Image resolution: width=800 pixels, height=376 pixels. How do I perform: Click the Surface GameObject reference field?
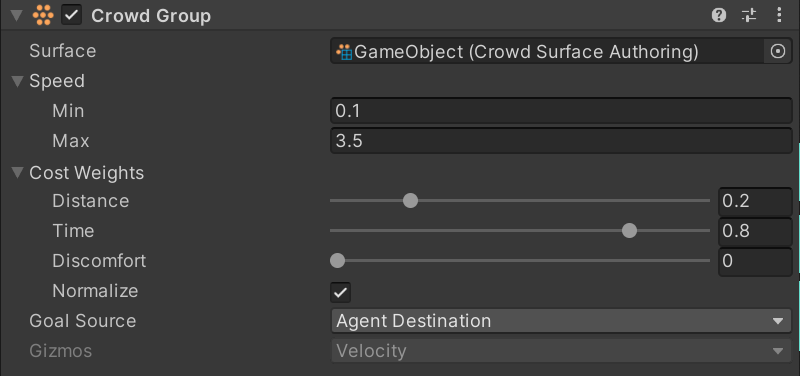[547, 51]
